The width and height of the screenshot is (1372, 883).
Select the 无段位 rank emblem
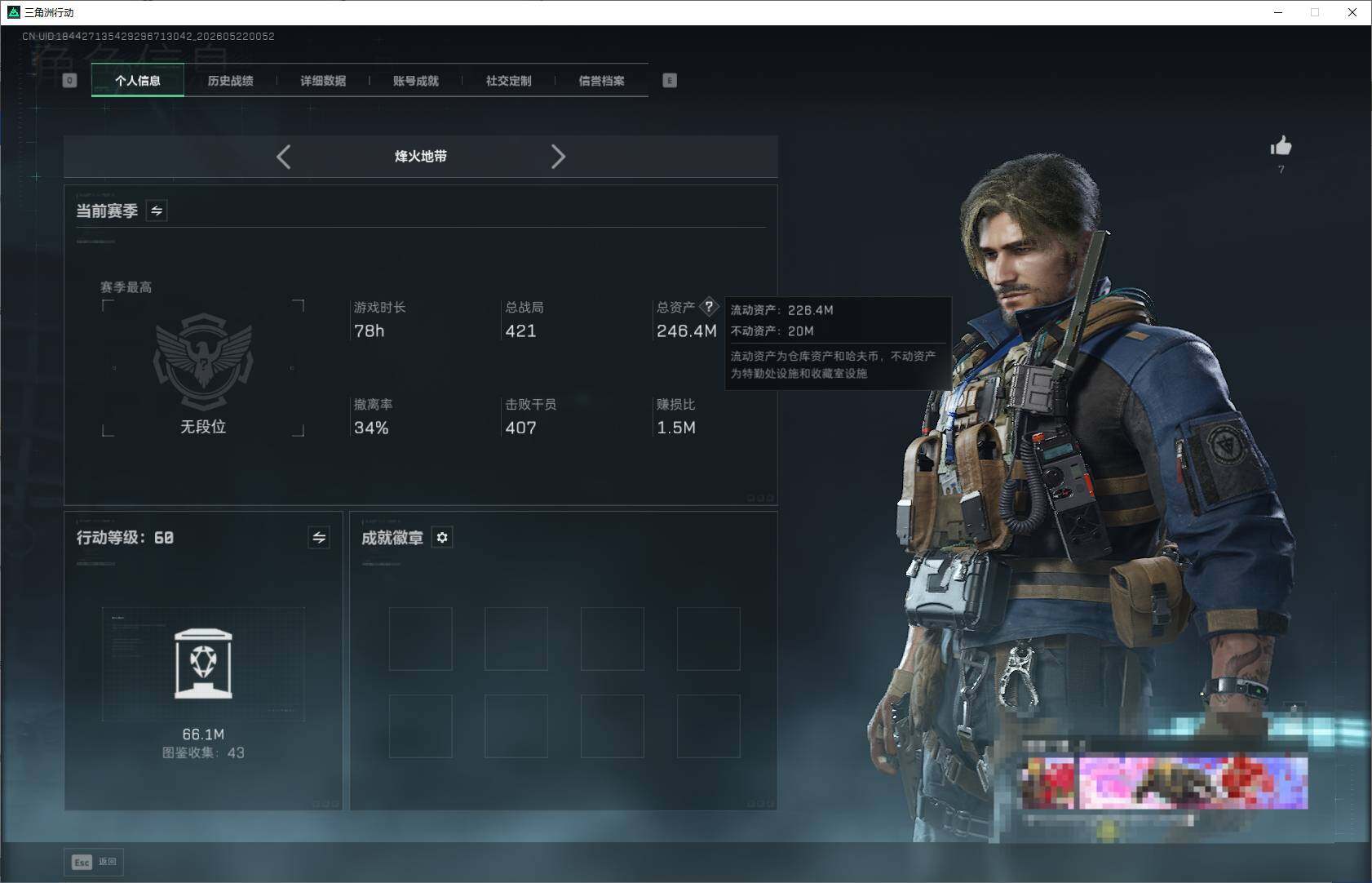[203, 362]
